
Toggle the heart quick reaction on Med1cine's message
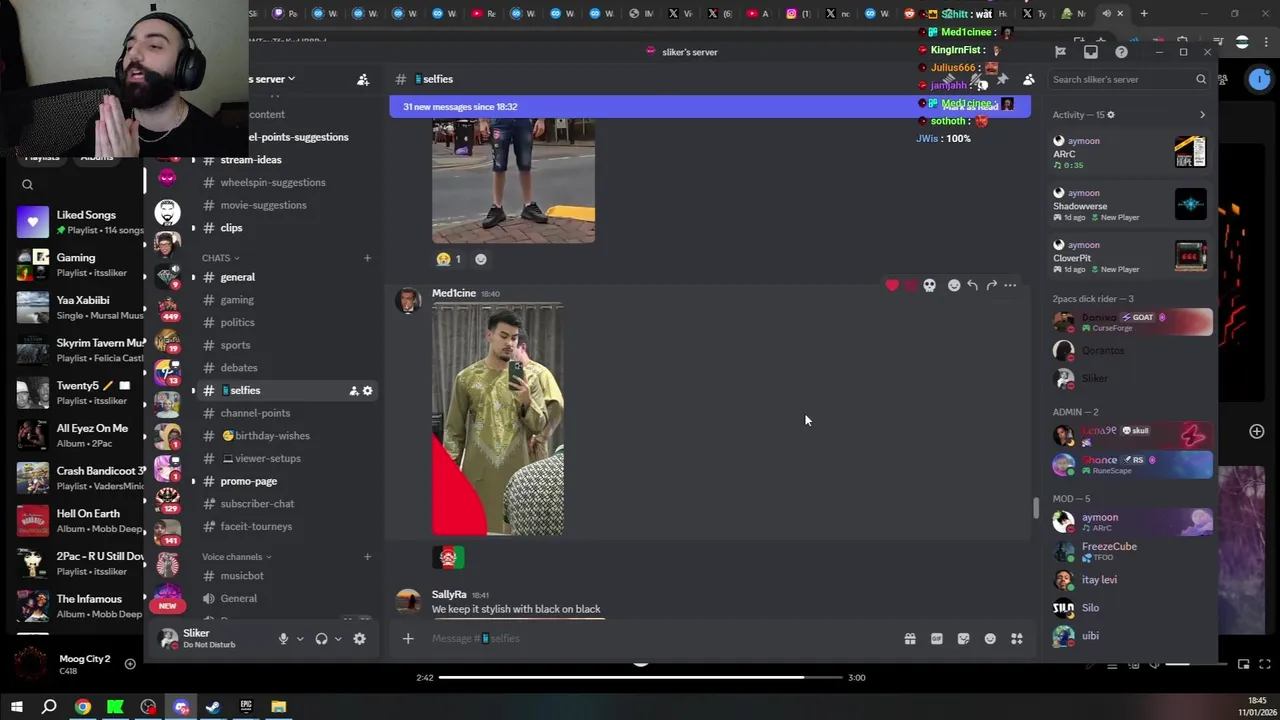coord(892,286)
